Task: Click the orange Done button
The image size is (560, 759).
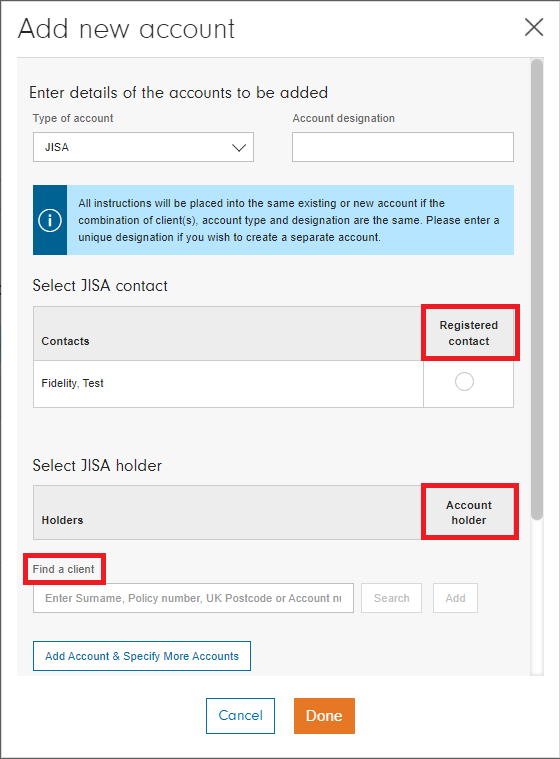Action: 324,715
